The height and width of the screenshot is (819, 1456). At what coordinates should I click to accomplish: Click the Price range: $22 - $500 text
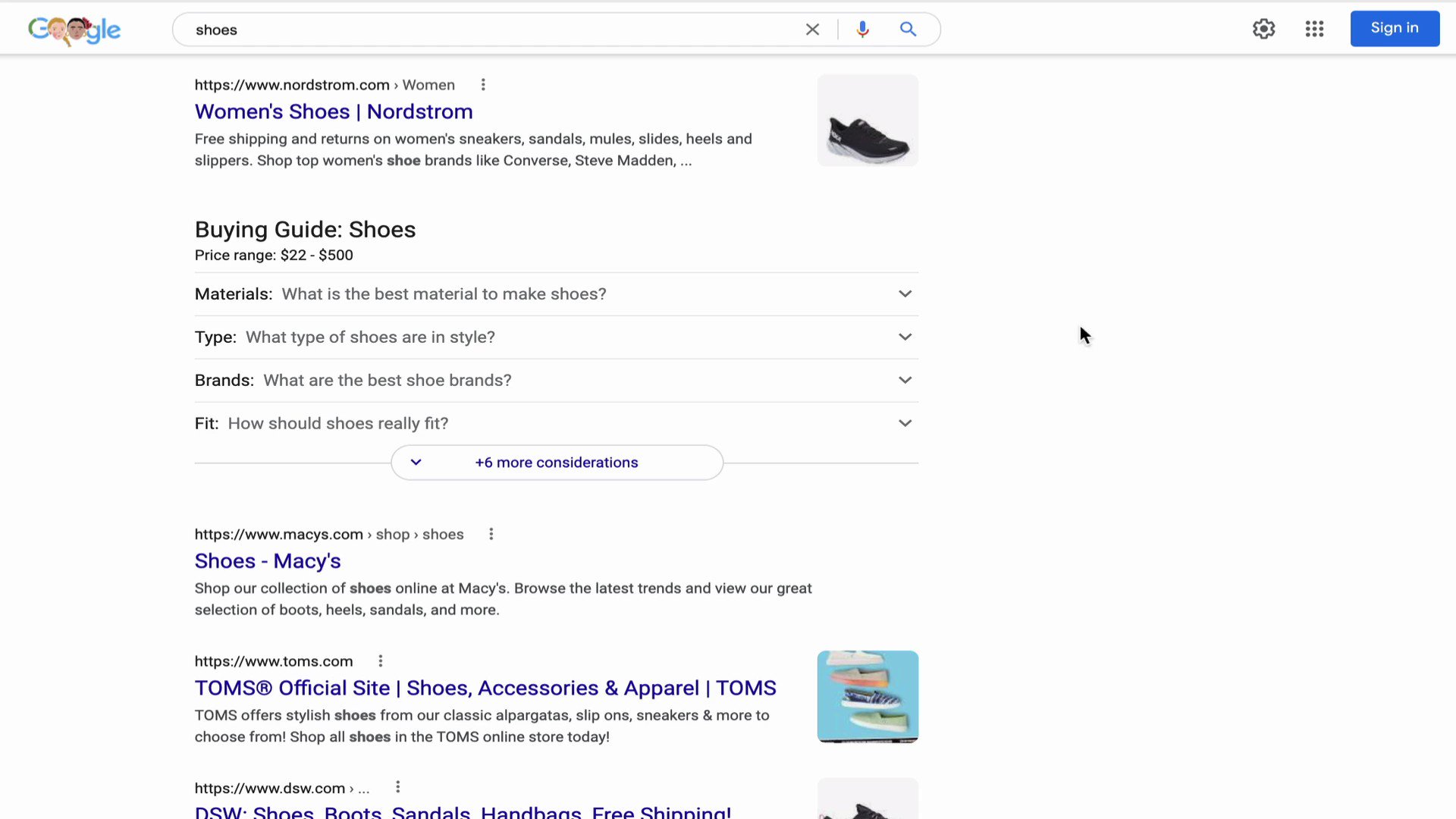pos(274,256)
